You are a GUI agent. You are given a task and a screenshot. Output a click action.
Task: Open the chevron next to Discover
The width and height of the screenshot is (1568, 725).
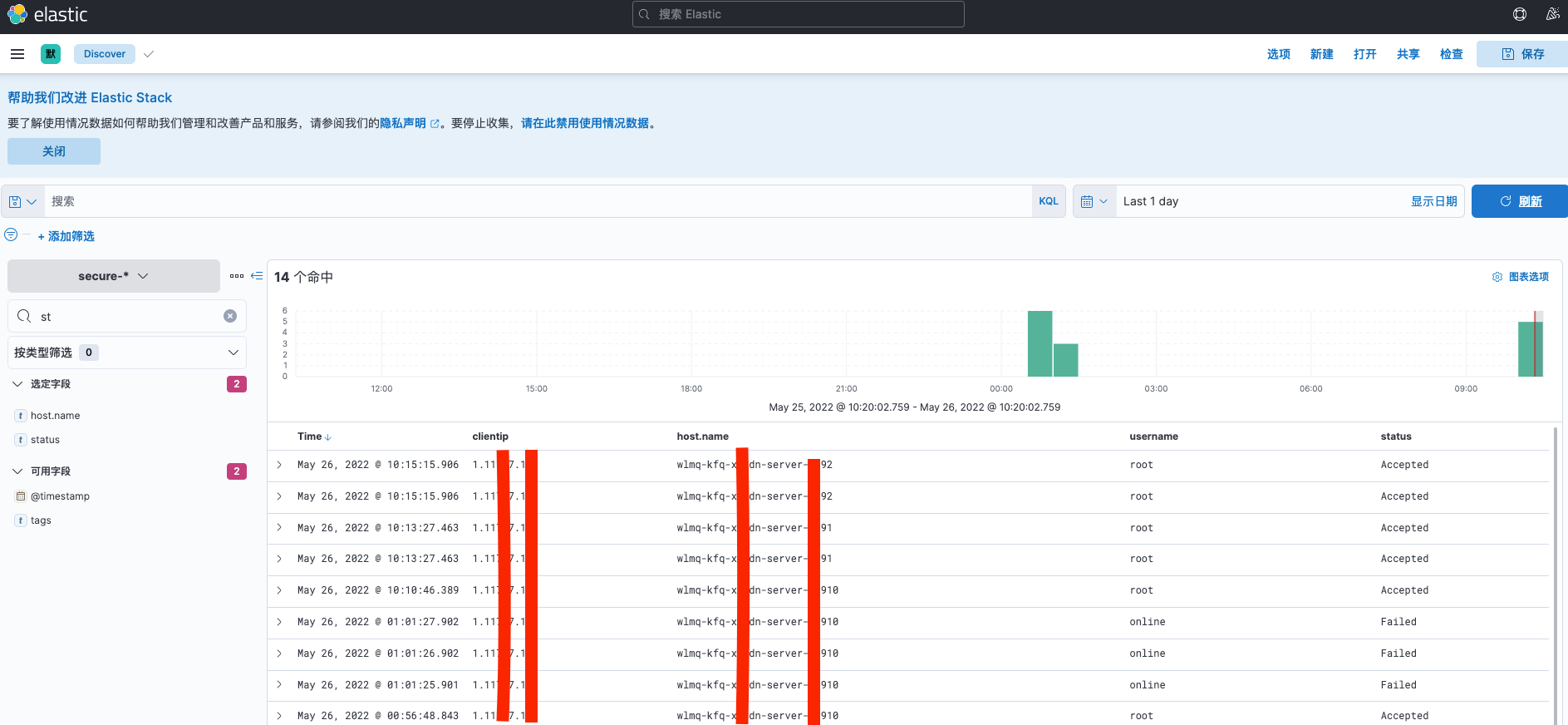pos(149,54)
